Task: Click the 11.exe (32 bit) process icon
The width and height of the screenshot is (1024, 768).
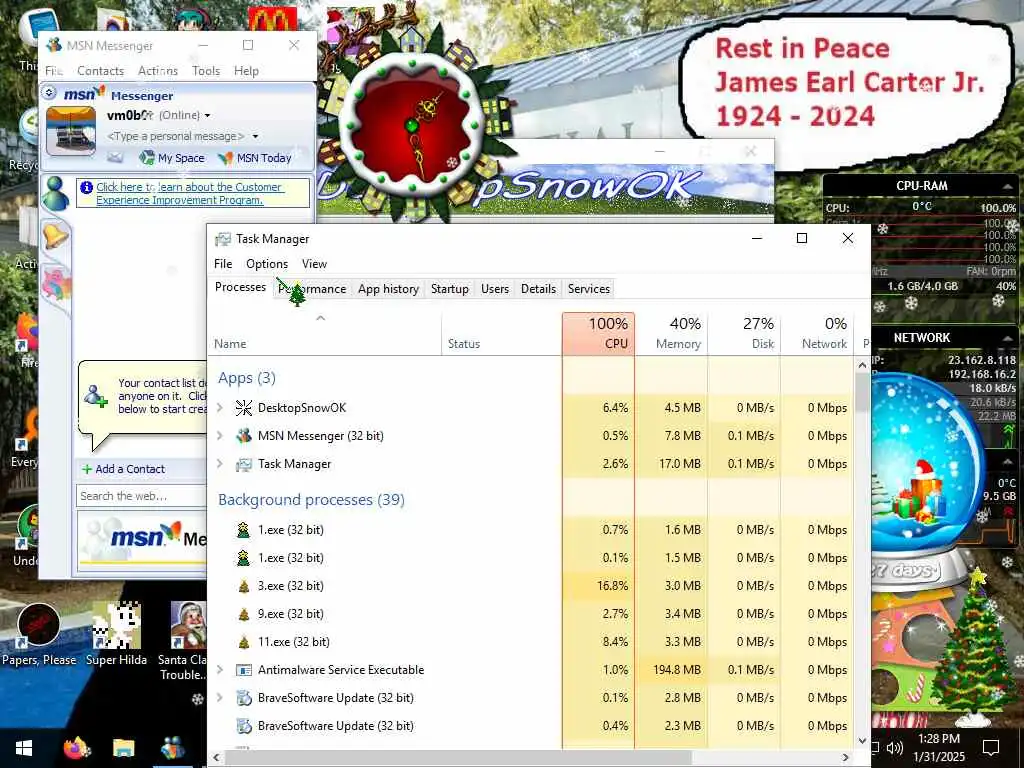Action: [x=244, y=642]
